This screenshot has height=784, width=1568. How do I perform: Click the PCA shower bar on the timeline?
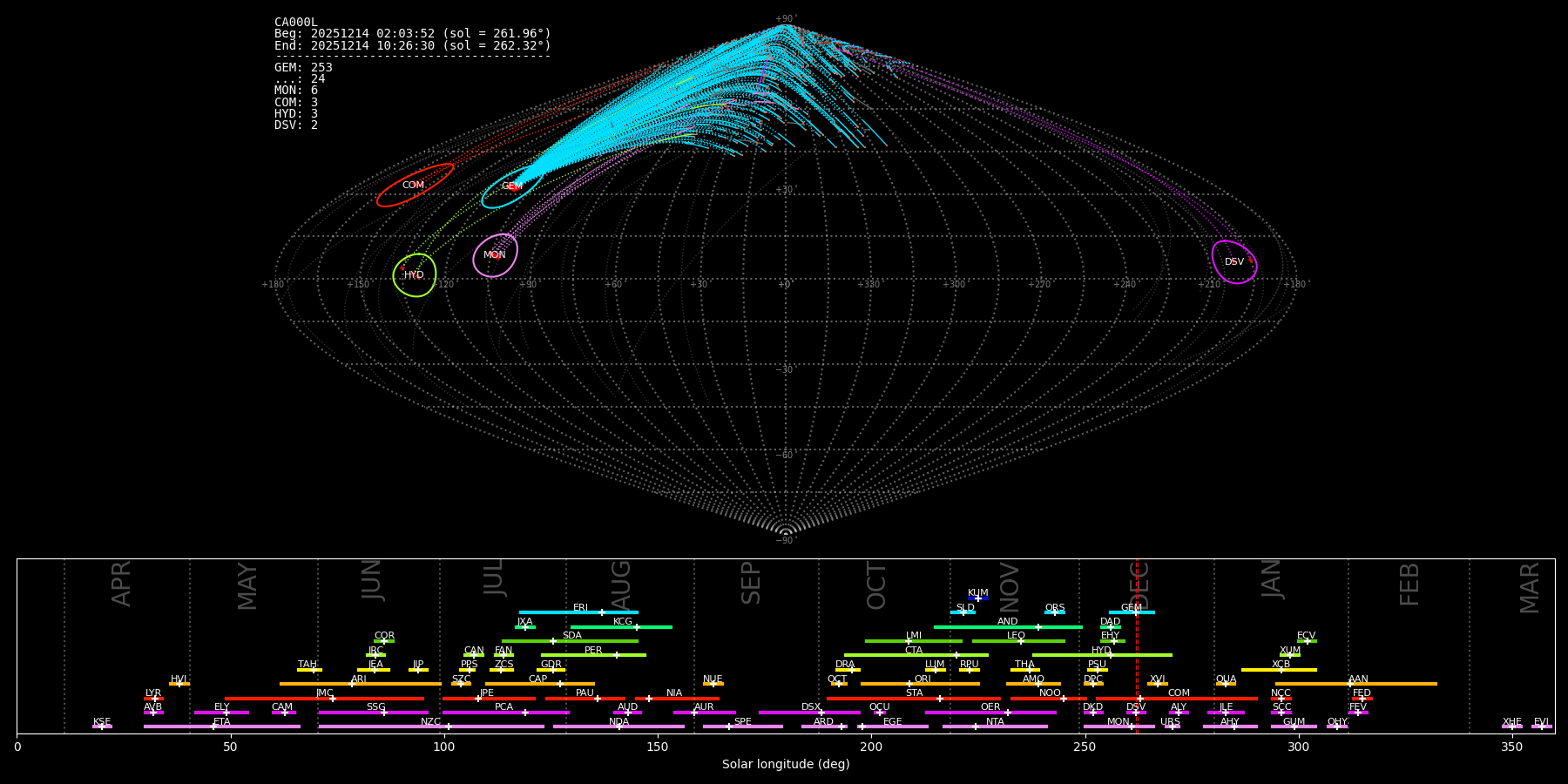click(505, 713)
